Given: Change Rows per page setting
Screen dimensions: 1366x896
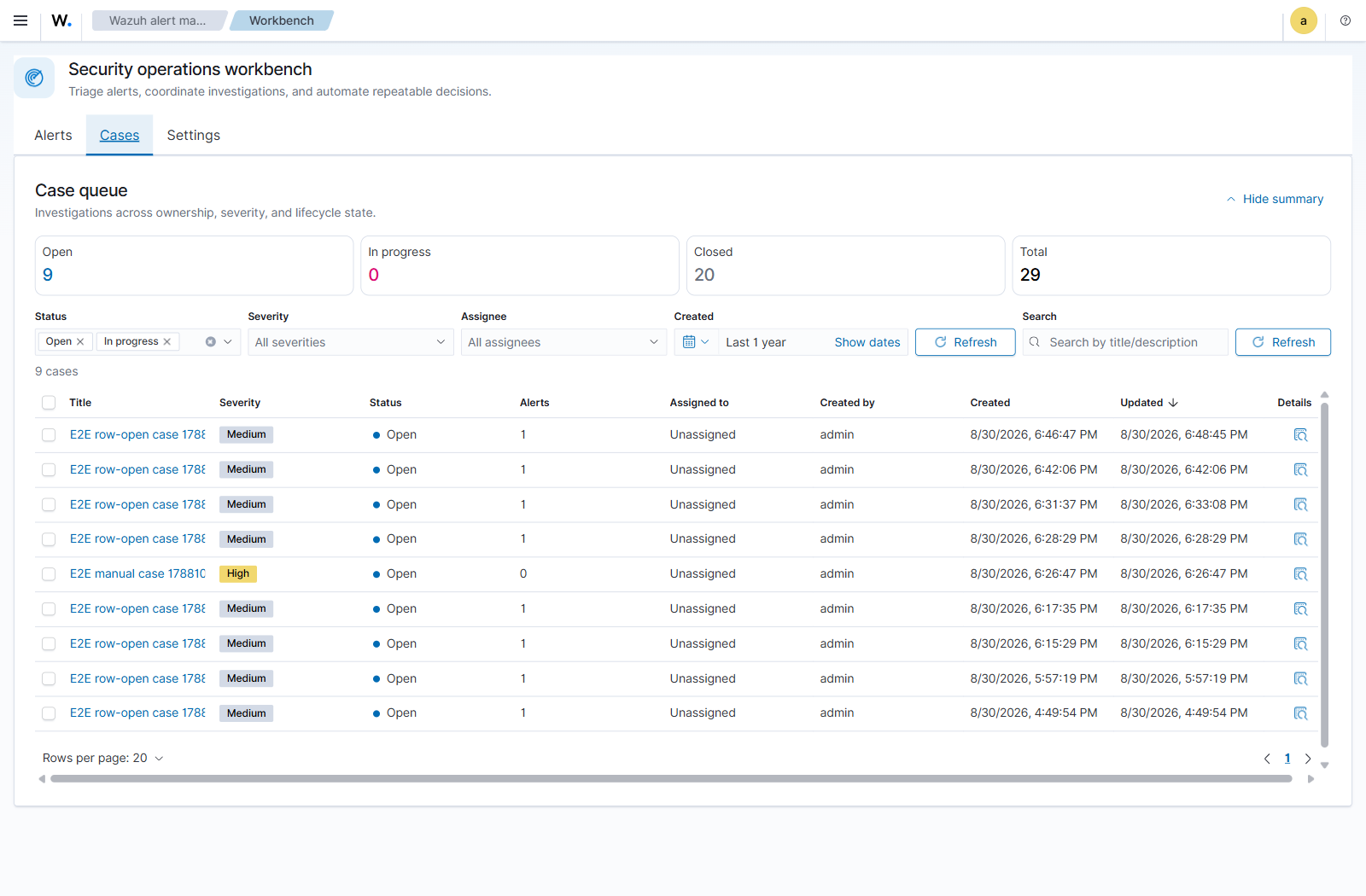Looking at the screenshot, I should [102, 759].
